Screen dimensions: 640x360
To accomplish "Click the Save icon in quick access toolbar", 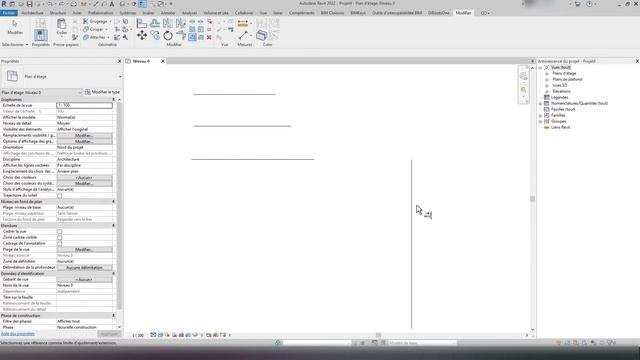I will click(x=29, y=4).
